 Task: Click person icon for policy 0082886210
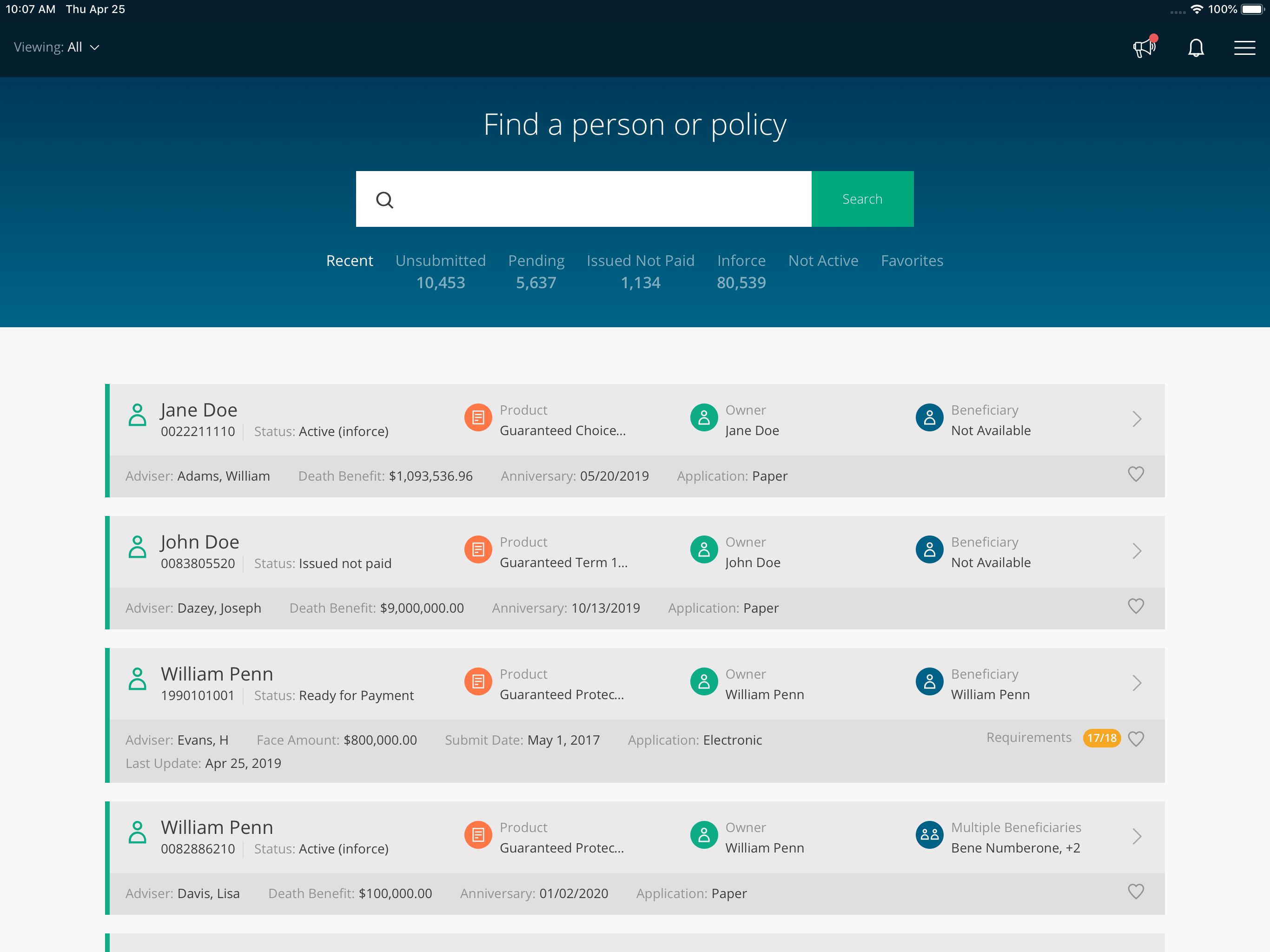click(x=137, y=832)
